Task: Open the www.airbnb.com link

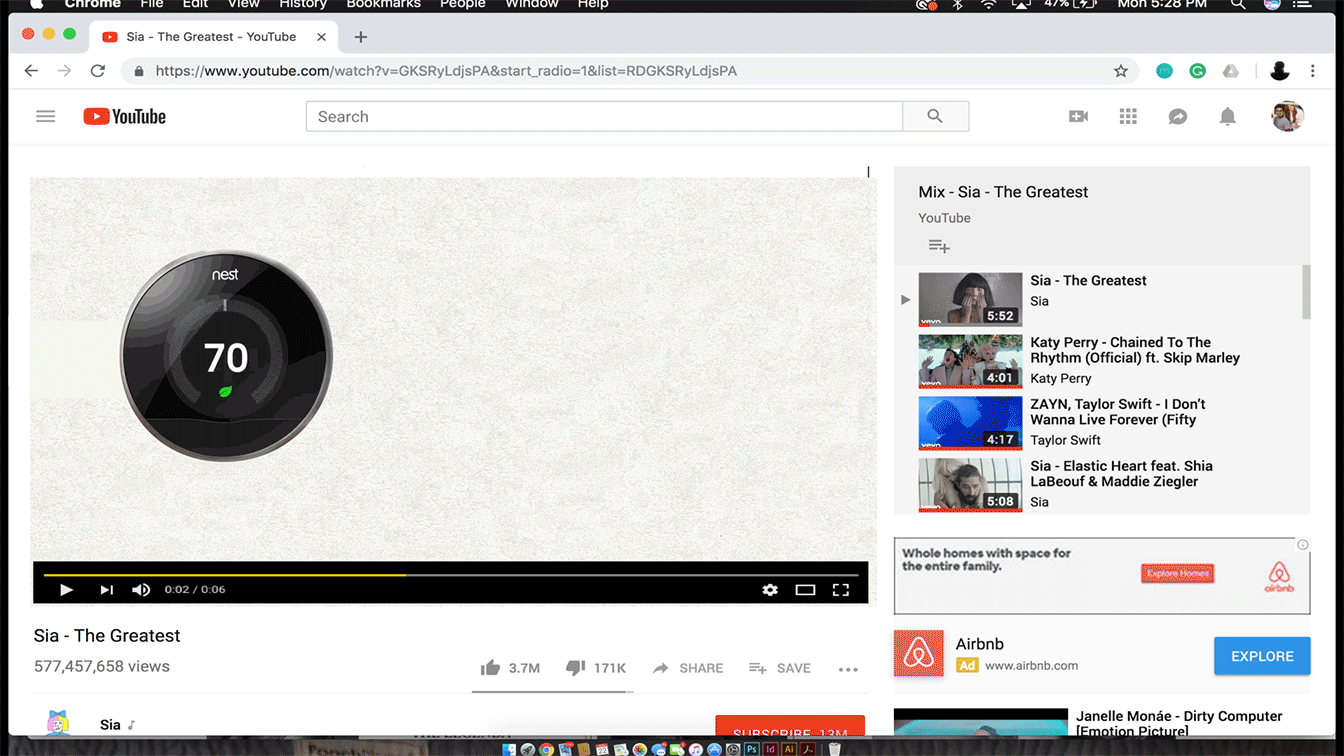Action: tap(1032, 665)
